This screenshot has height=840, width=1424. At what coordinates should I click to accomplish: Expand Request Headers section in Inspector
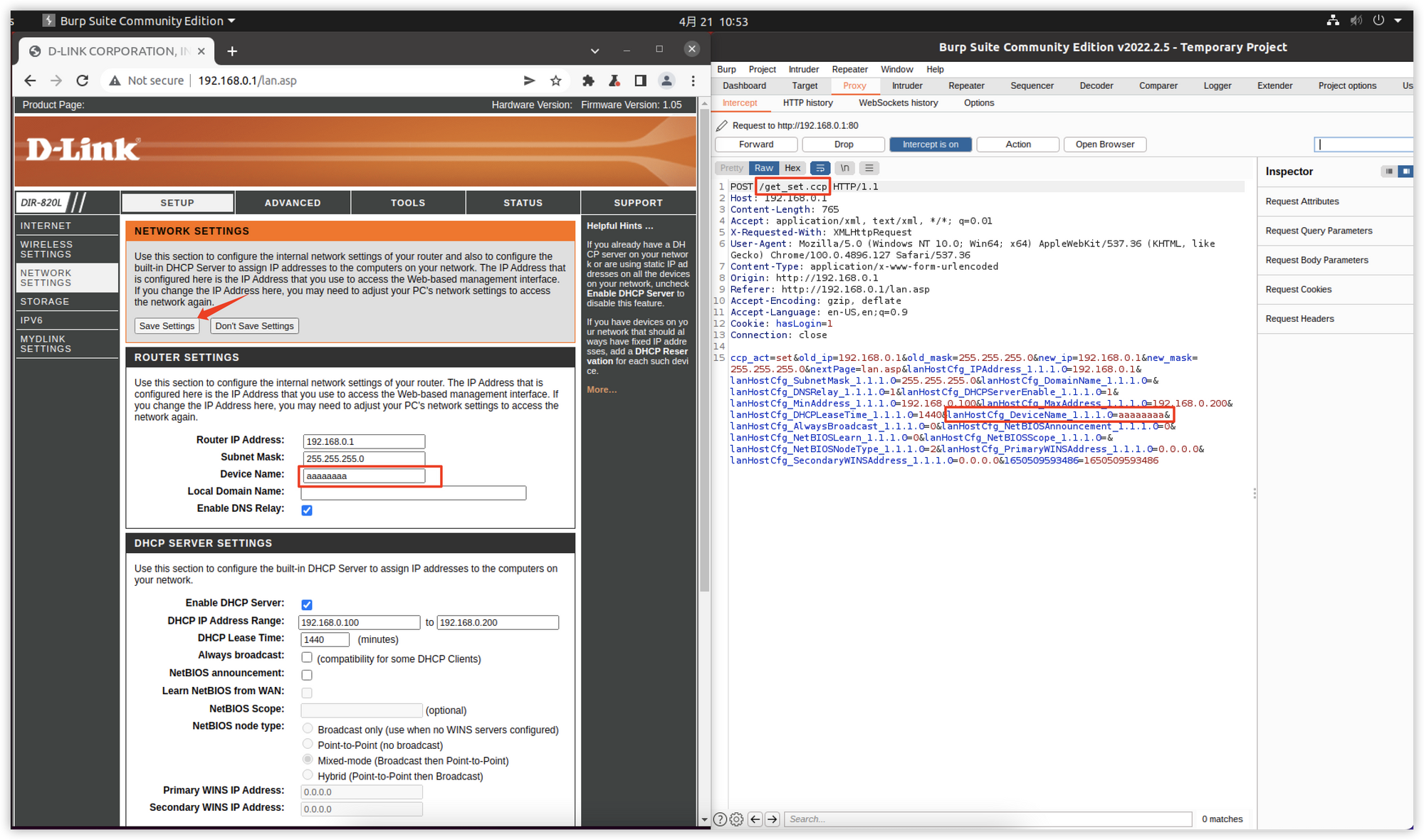click(x=1299, y=319)
